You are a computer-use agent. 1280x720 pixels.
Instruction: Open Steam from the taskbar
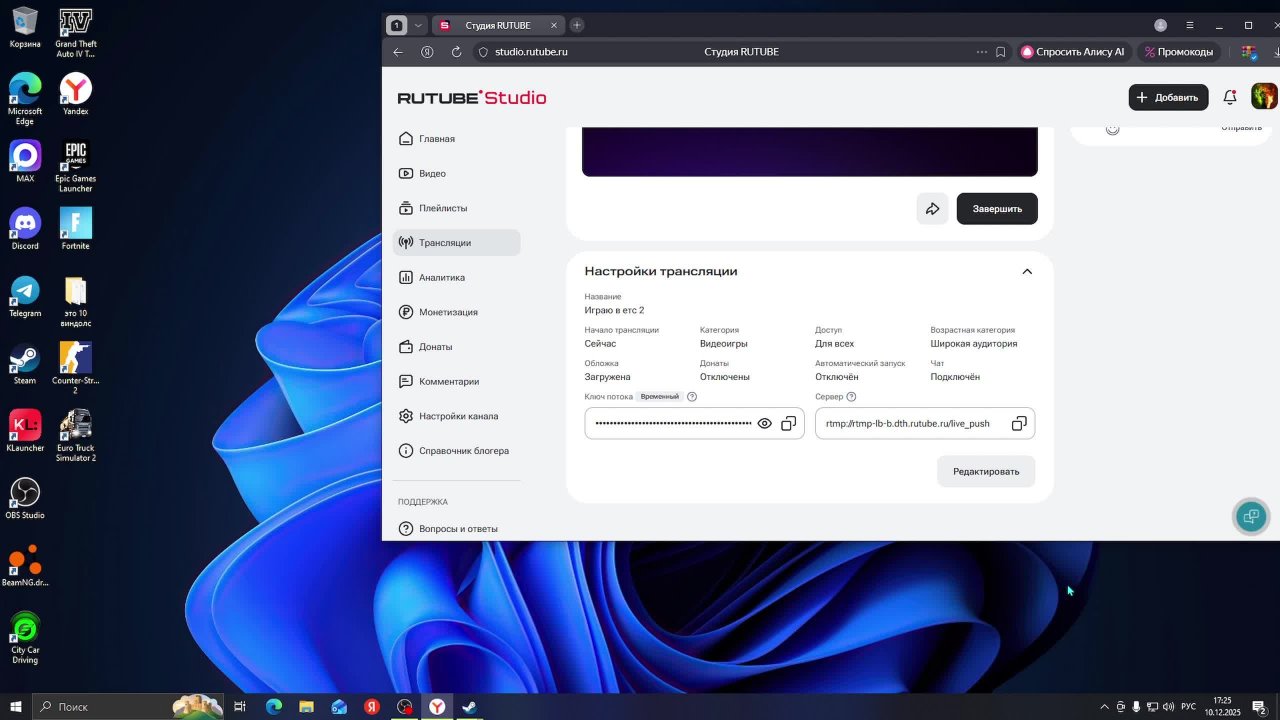(x=469, y=707)
